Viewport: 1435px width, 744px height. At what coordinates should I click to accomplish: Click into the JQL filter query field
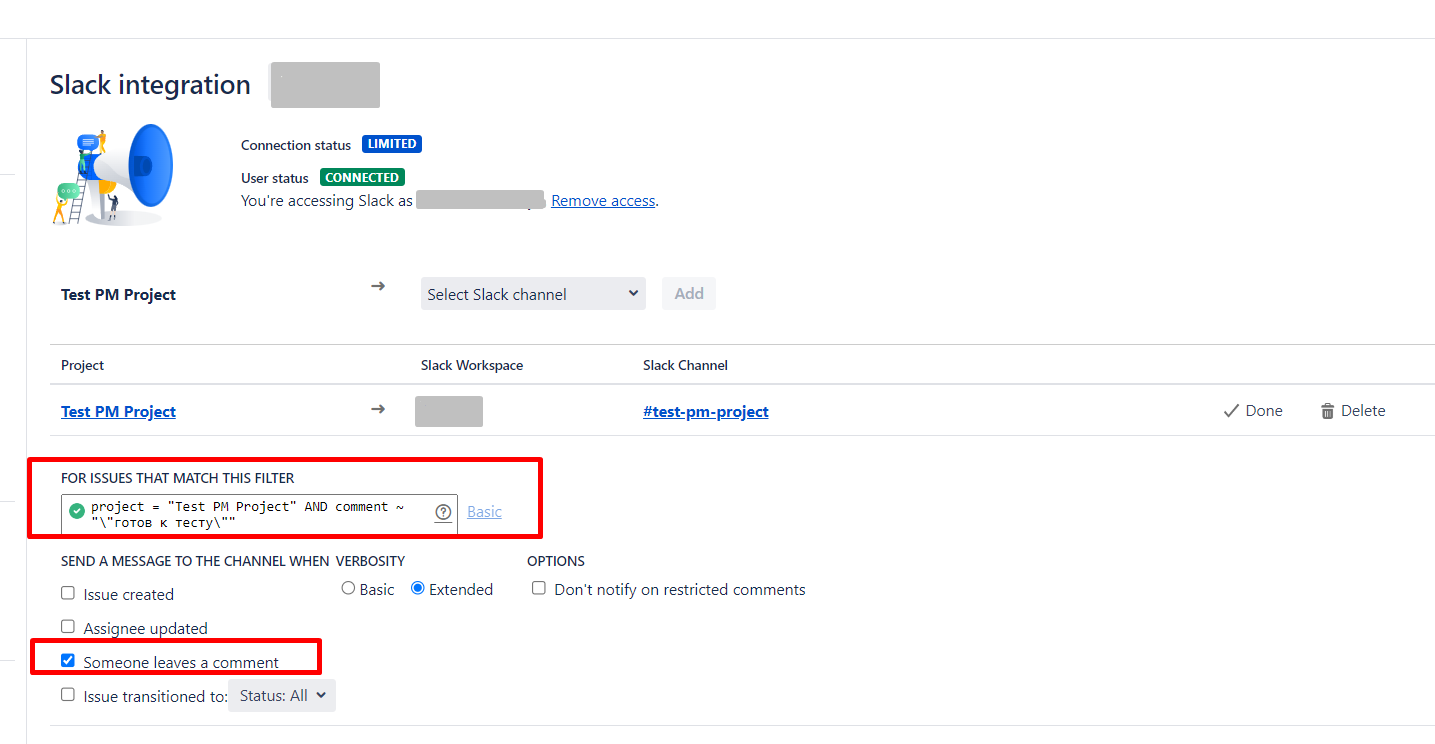click(260, 514)
